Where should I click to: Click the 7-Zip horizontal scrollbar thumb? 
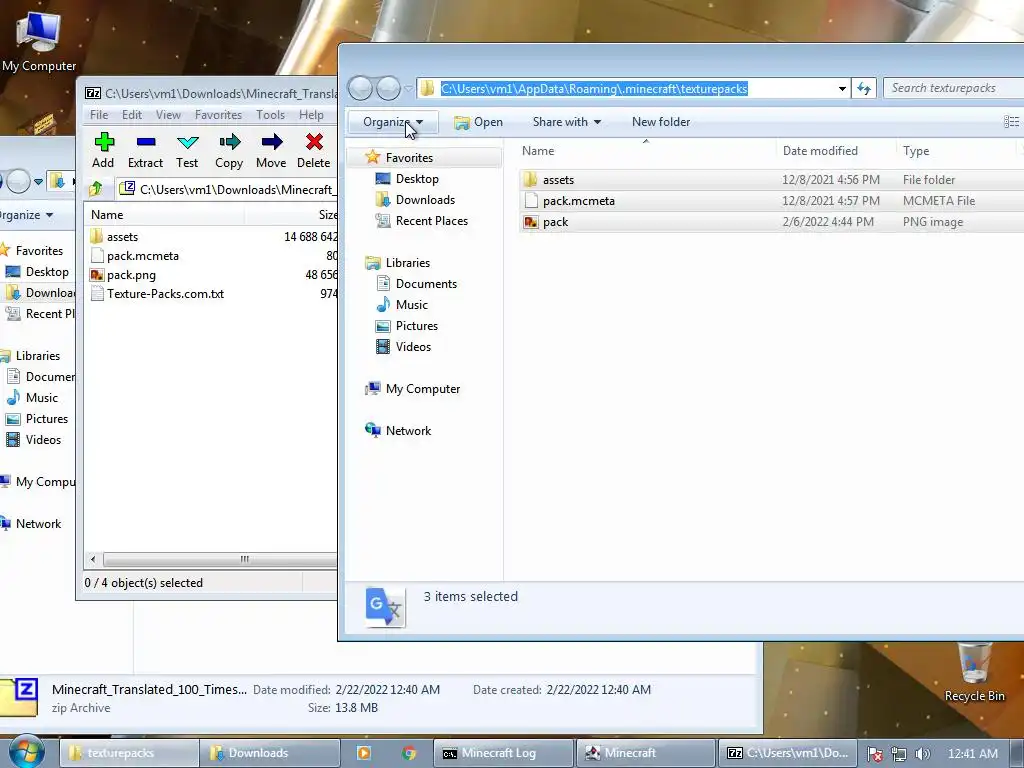(x=222, y=560)
